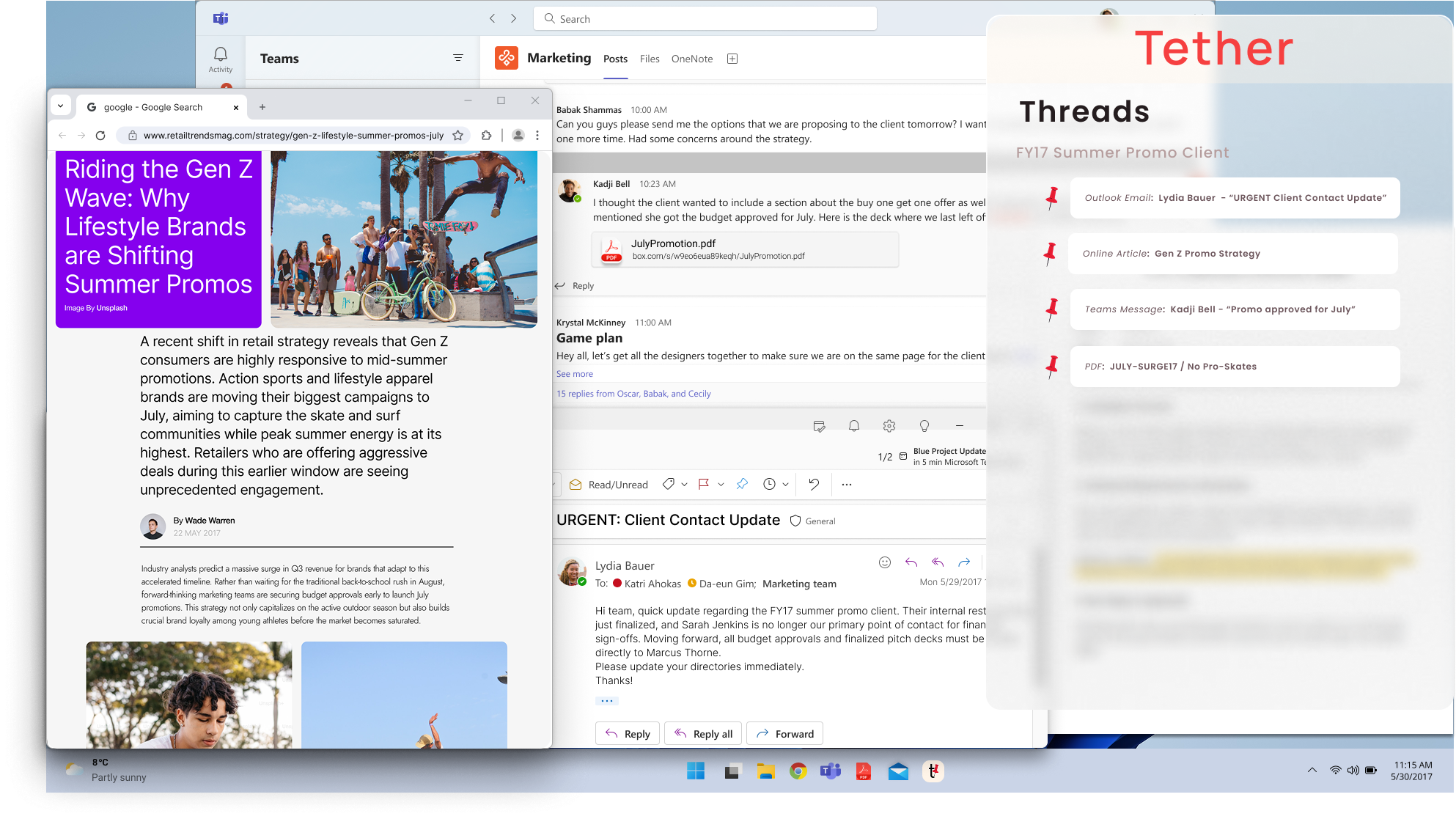
Task: Click author Wade Warren's avatar
Action: pyautogui.click(x=152, y=526)
